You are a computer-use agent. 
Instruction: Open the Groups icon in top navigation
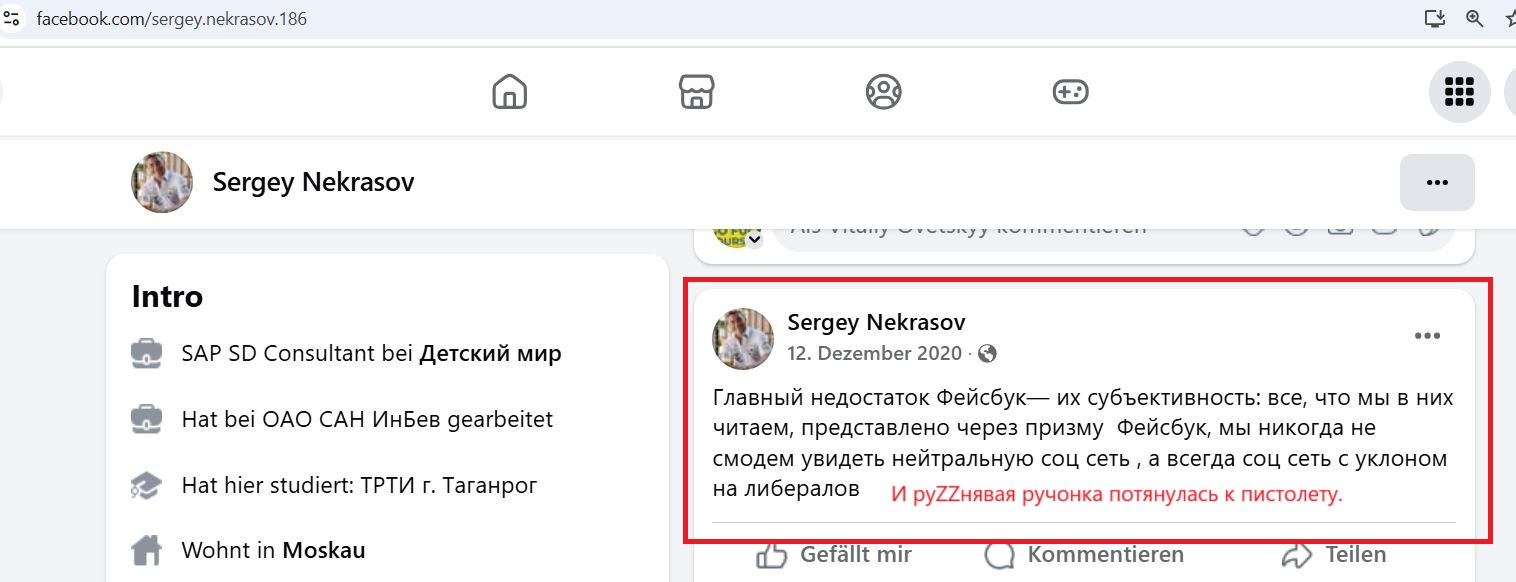(883, 92)
